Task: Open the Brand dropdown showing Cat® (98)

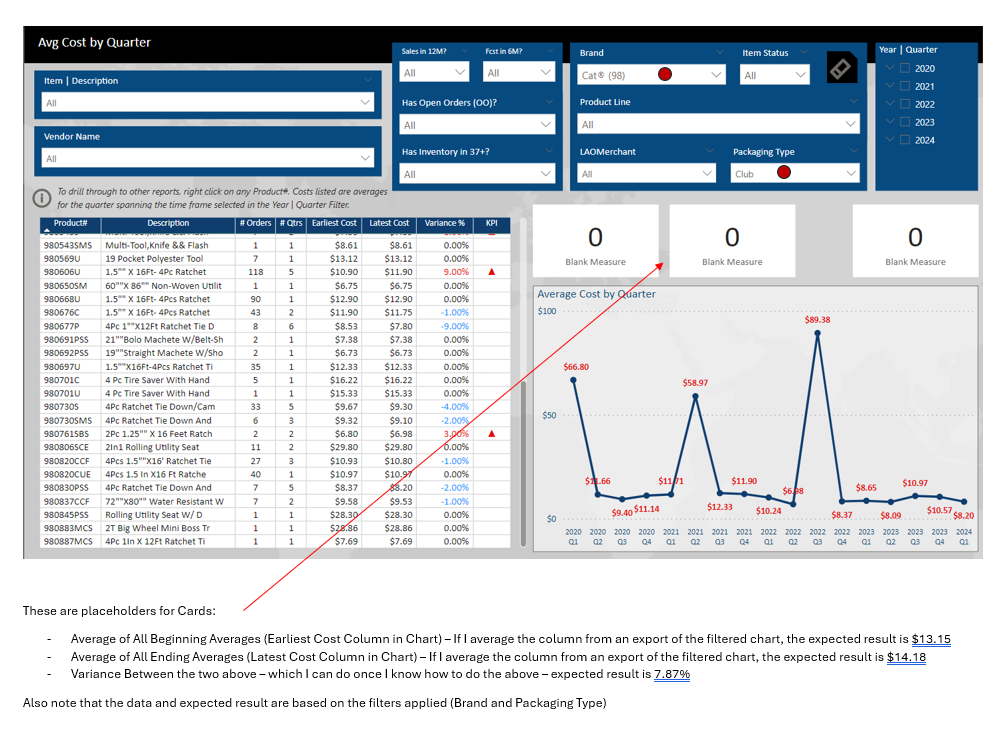Action: click(652, 75)
